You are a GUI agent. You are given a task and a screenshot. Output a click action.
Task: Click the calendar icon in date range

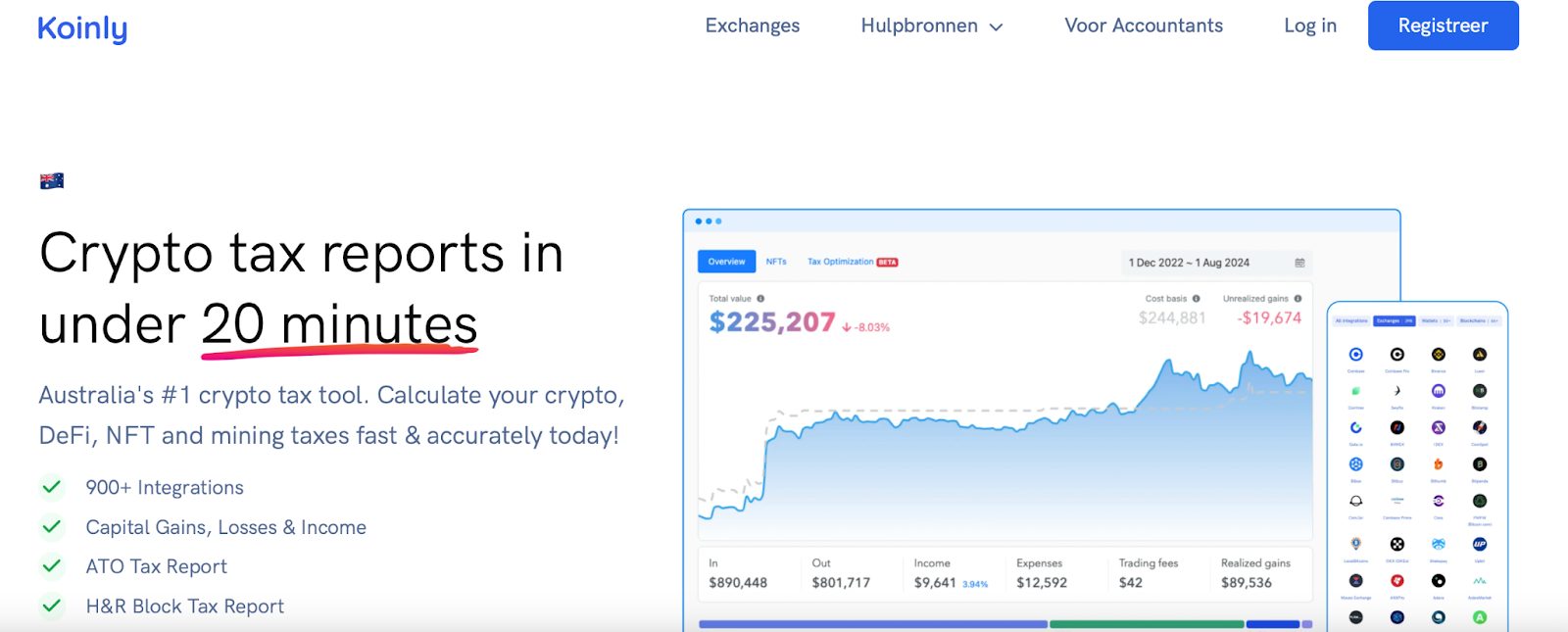[x=1299, y=263]
